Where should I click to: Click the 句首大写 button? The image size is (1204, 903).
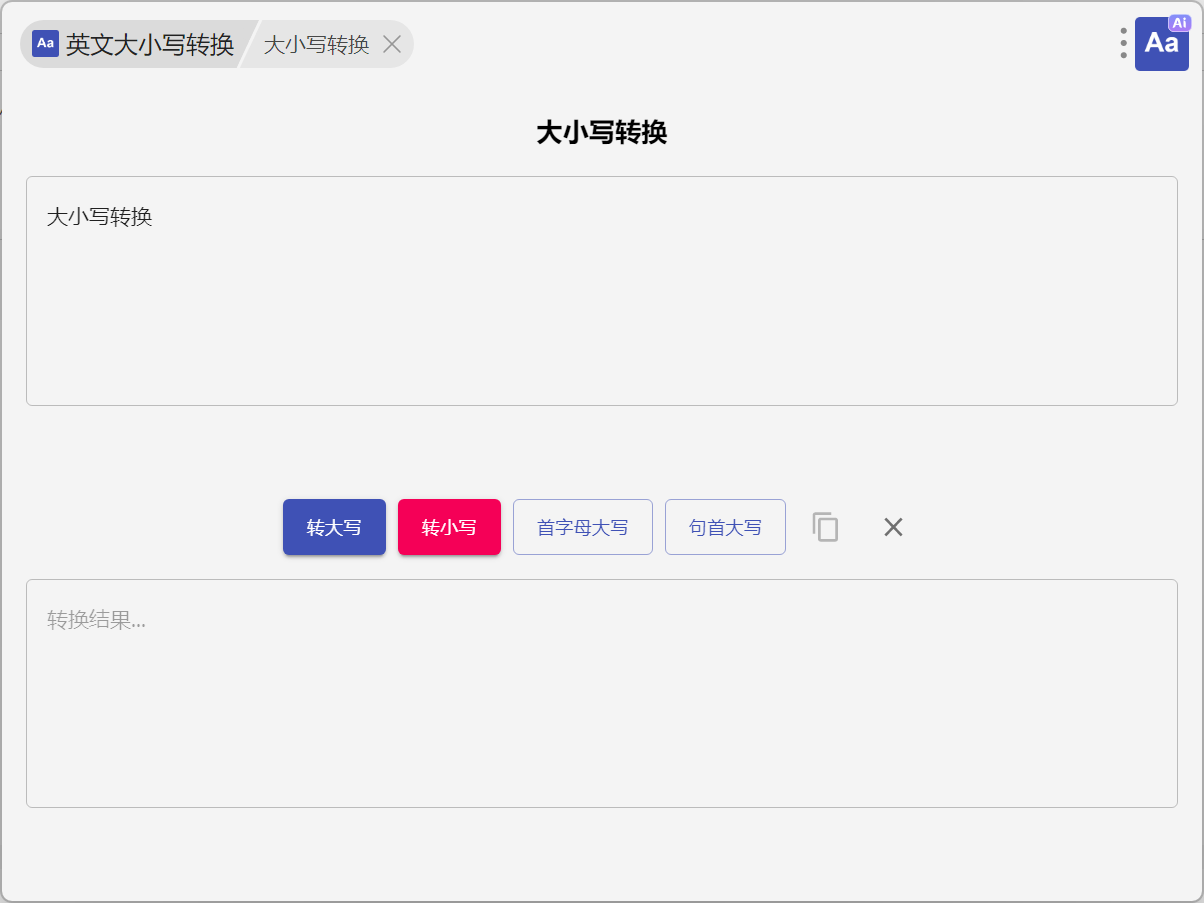coord(725,527)
